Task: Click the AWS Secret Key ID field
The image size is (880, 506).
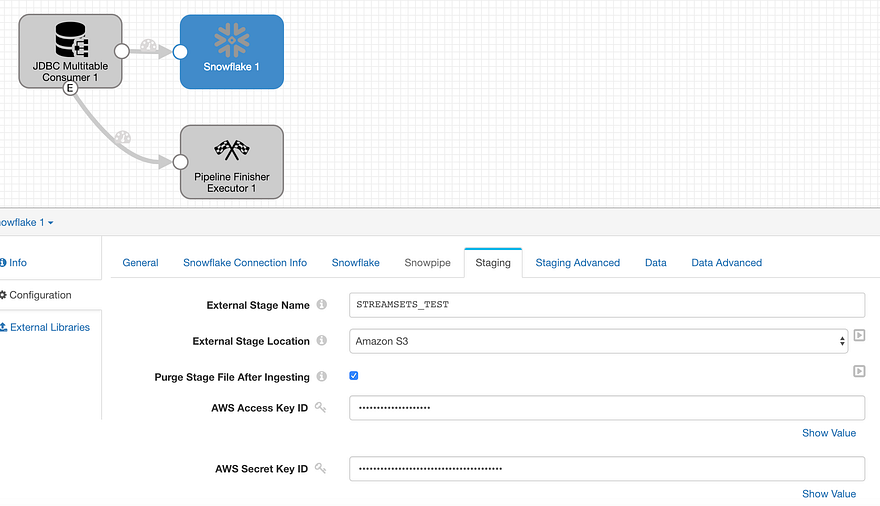Action: pyautogui.click(x=607, y=468)
